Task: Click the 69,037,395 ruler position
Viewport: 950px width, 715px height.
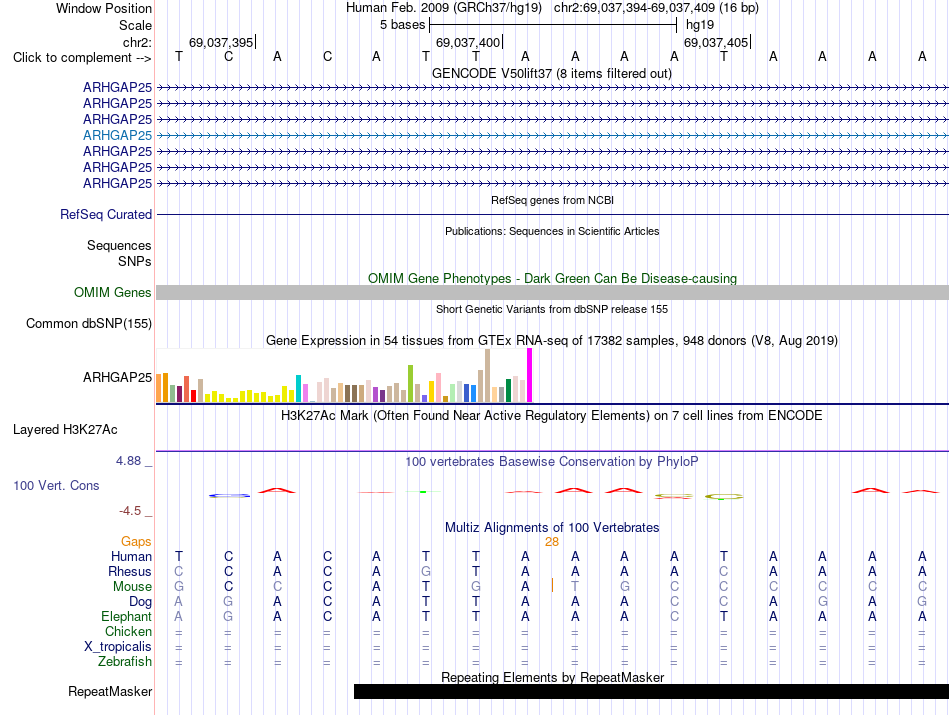Action: tap(221, 42)
